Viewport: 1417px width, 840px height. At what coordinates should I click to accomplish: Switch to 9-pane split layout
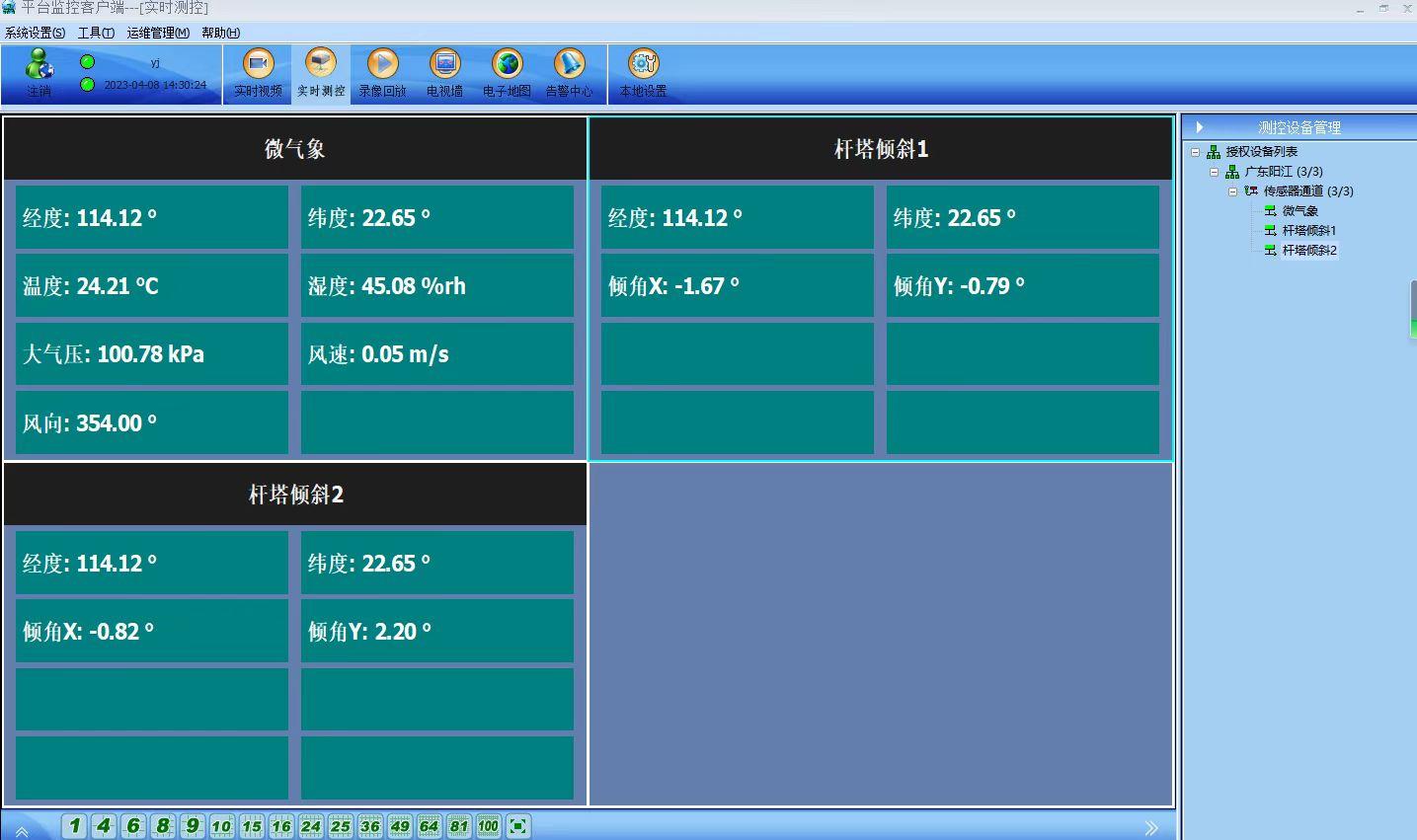[193, 826]
